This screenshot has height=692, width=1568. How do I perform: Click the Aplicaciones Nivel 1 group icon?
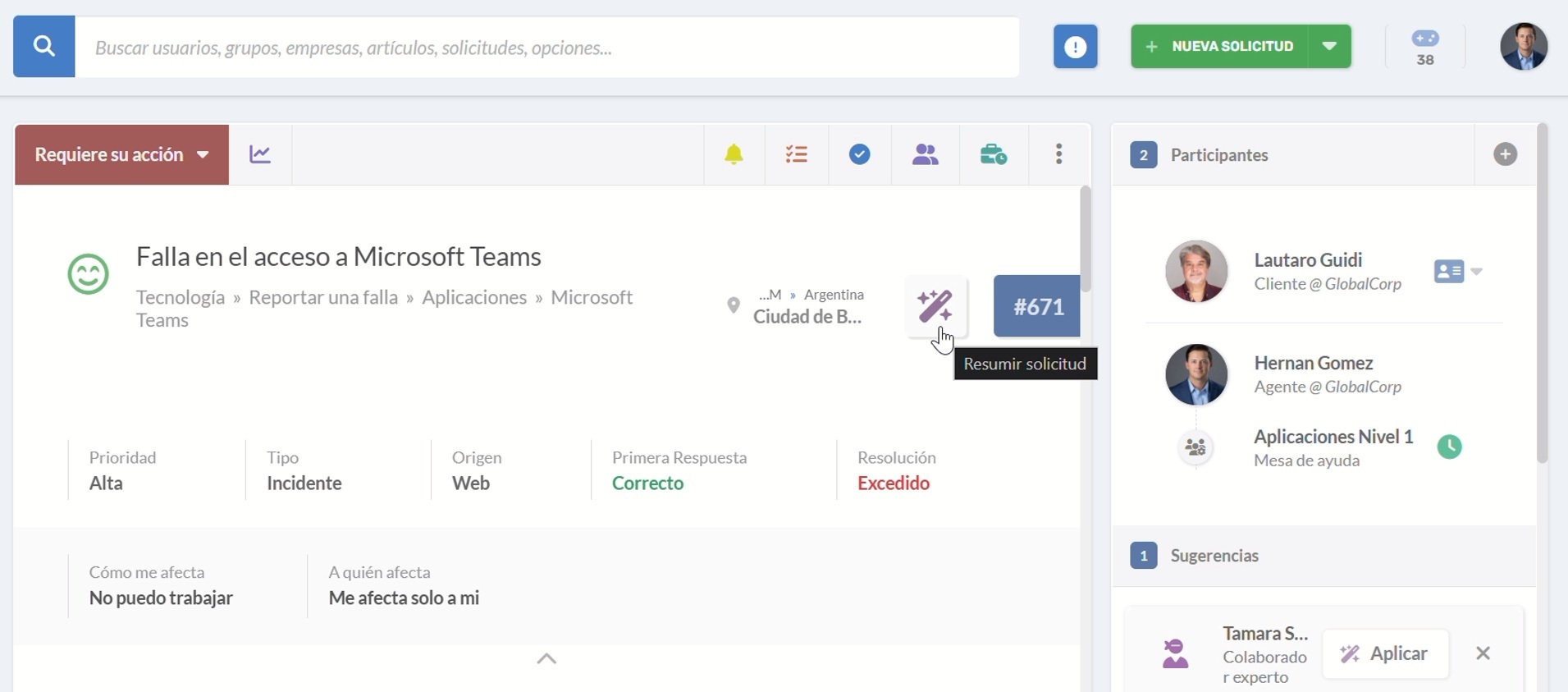point(1195,447)
